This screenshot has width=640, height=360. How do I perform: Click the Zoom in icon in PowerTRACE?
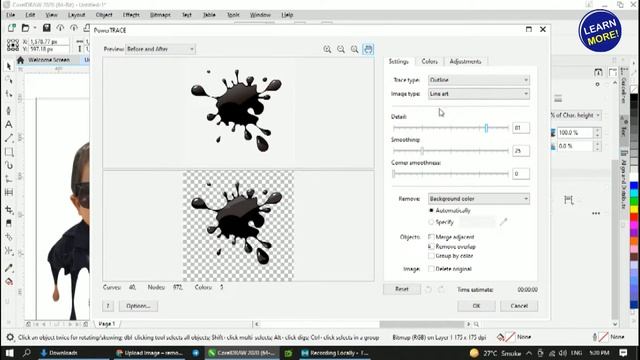tap(327, 49)
